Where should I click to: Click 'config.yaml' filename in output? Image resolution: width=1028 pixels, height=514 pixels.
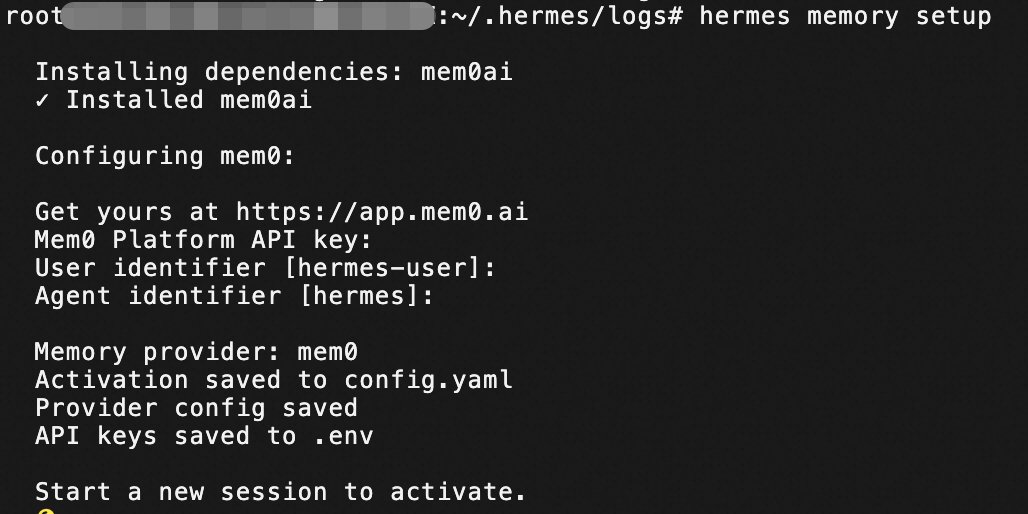click(429, 380)
